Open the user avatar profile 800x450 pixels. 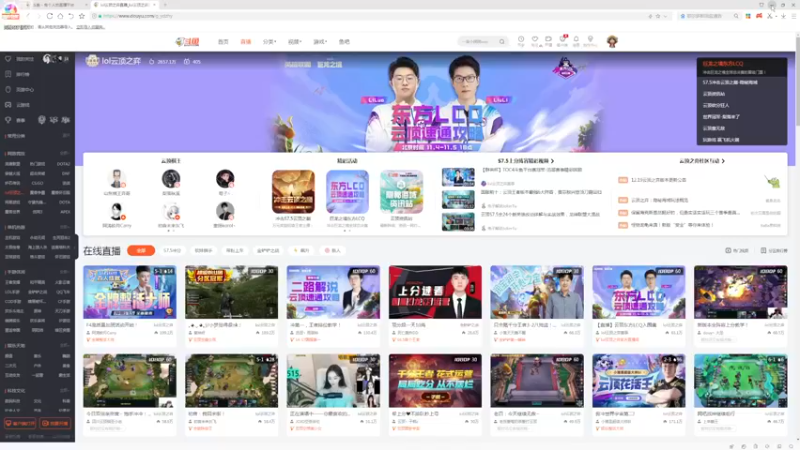[x=612, y=41]
